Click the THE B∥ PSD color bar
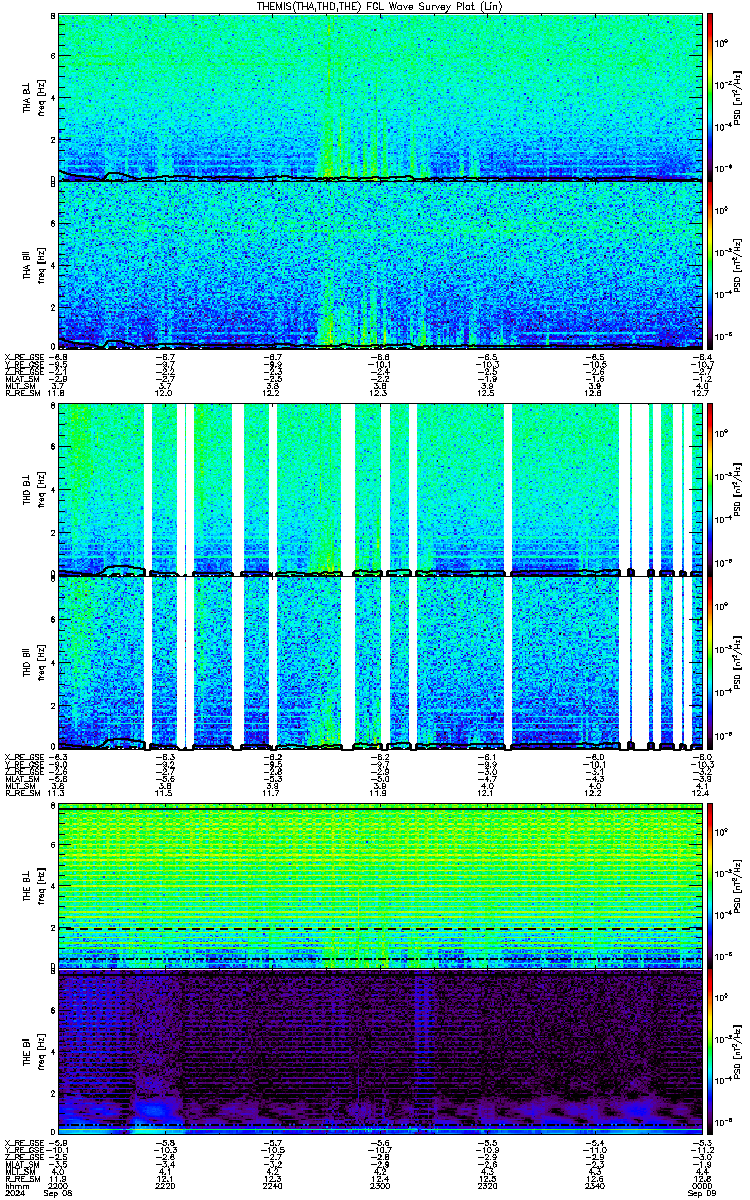This screenshot has width=750, height=1200. click(710, 1051)
